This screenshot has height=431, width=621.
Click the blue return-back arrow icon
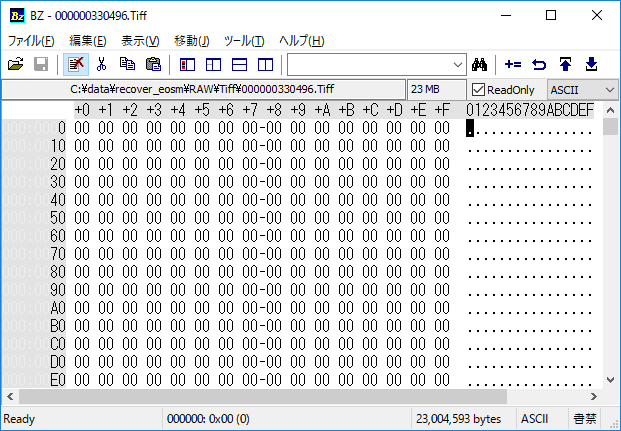coord(539,64)
